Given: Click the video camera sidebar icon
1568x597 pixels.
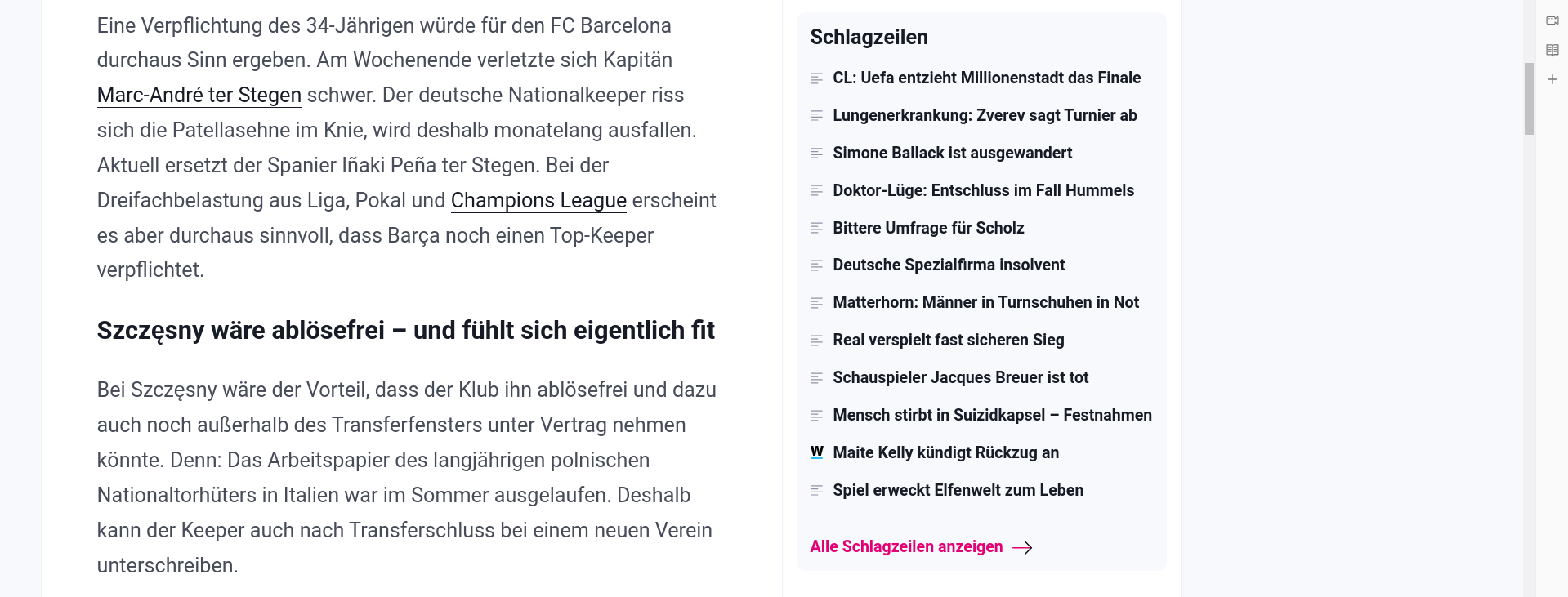Looking at the screenshot, I should click(x=1552, y=20).
